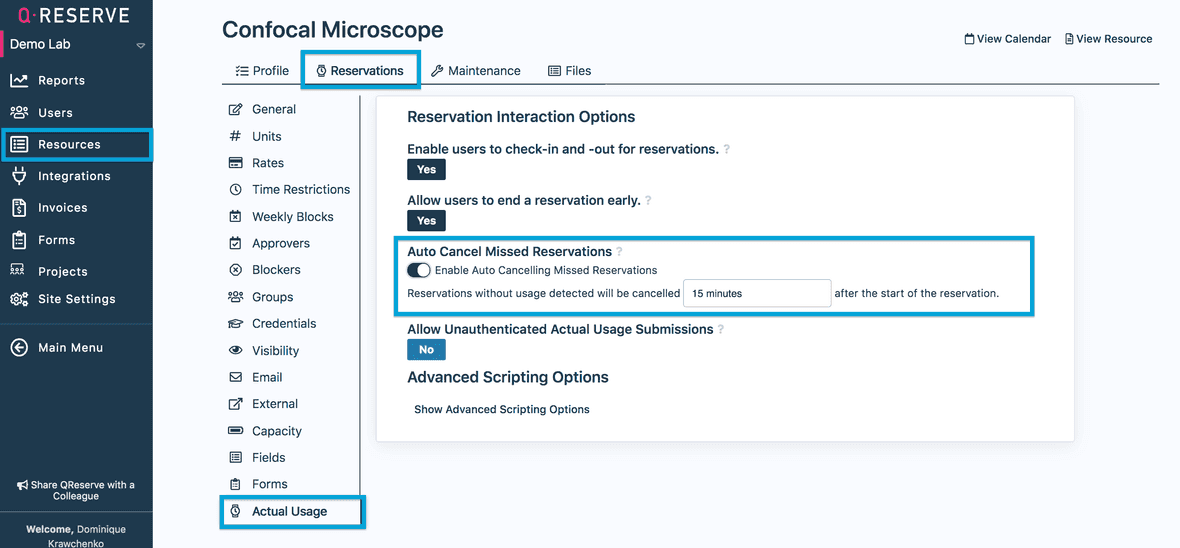Toggle the check-in and -out Yes button
This screenshot has width=1180, height=548.
(x=426, y=170)
